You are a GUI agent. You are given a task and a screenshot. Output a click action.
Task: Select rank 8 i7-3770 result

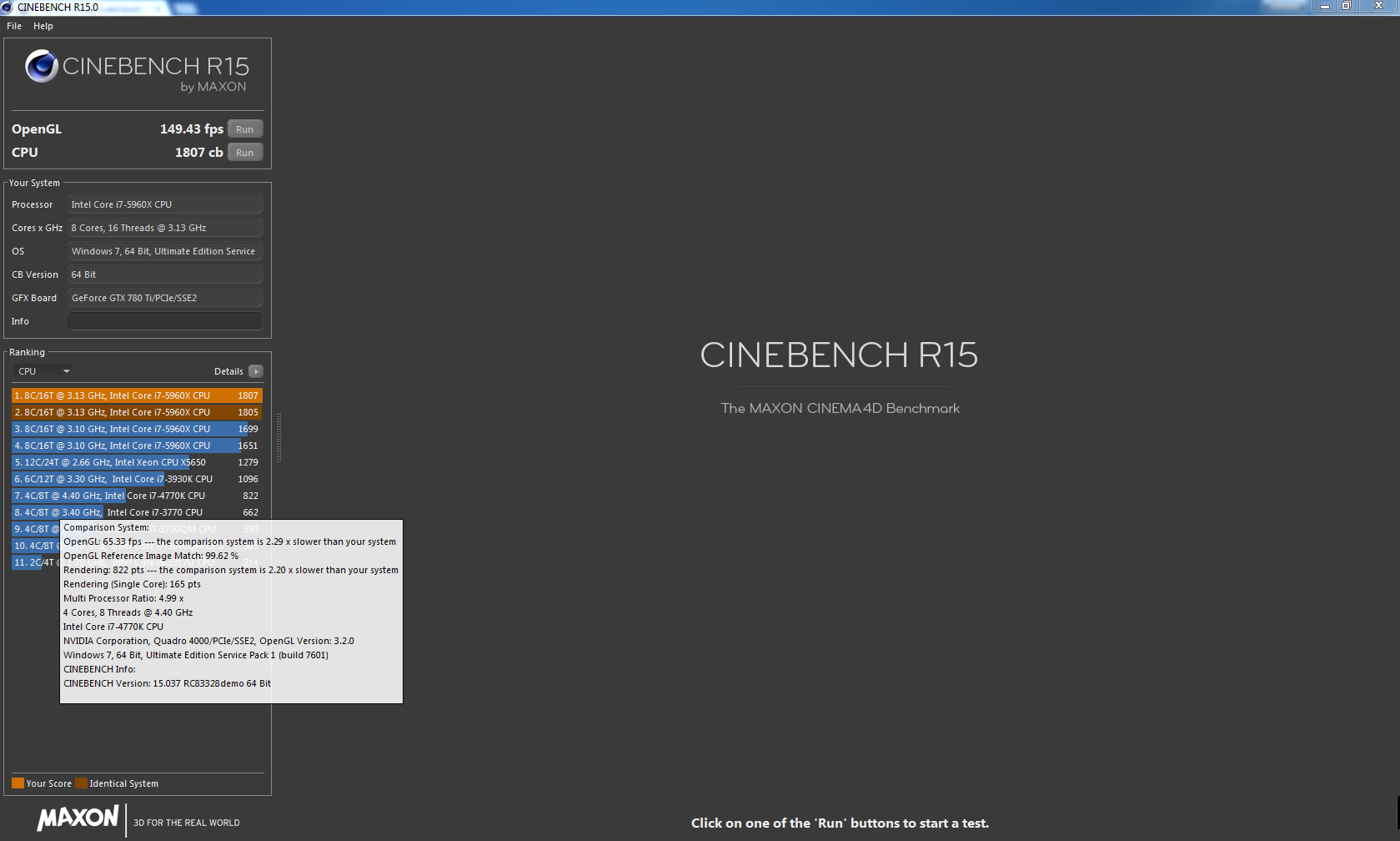coord(137,512)
